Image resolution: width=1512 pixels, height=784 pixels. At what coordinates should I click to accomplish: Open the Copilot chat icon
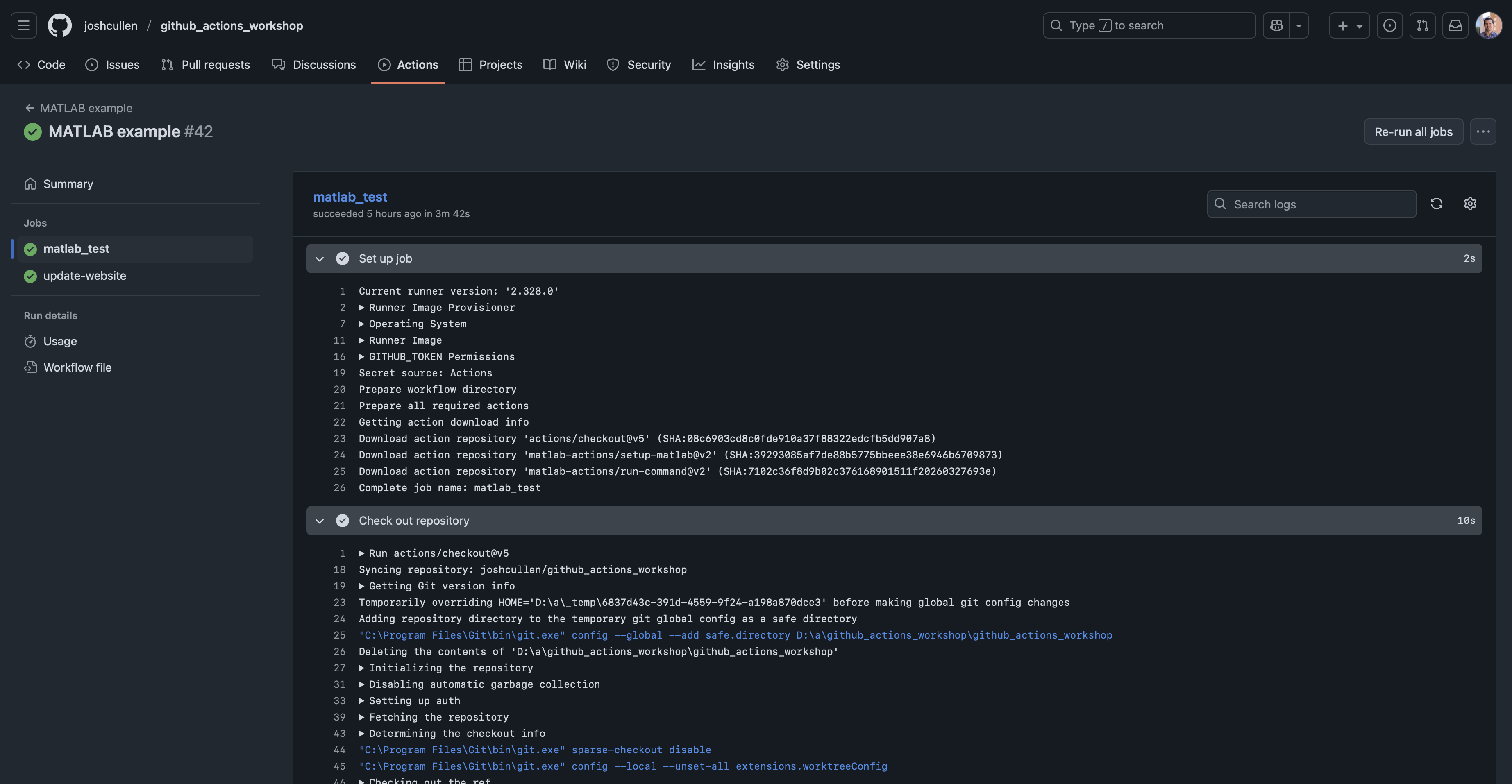coord(1276,25)
